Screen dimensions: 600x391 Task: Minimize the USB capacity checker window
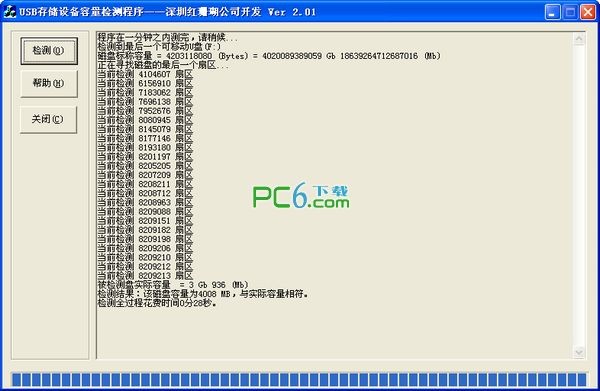(x=552, y=12)
